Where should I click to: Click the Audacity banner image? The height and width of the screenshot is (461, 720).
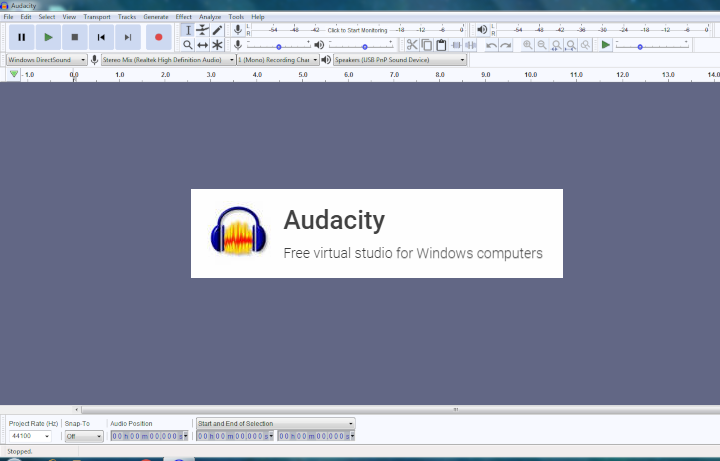point(377,233)
